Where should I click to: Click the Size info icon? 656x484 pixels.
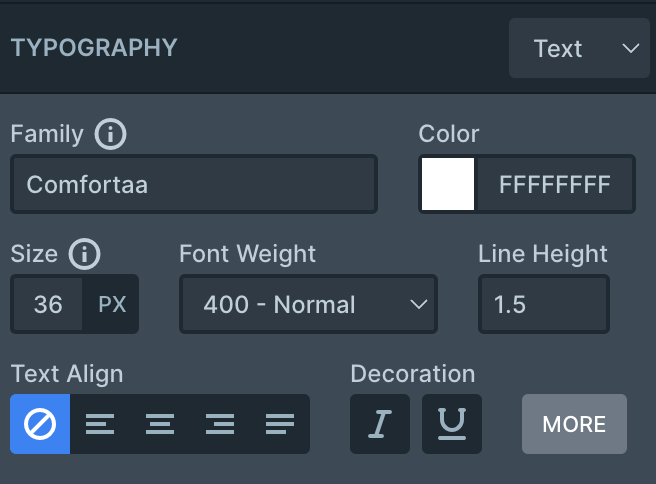pyautogui.click(x=85, y=254)
